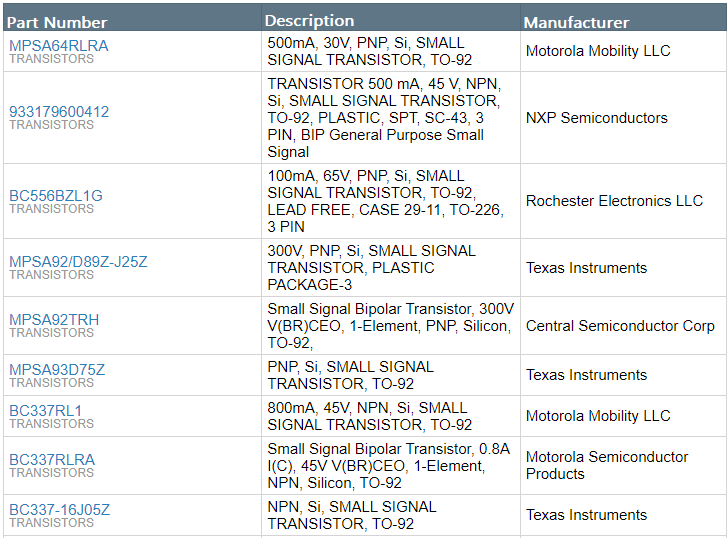Open the MPSA64RLRA part link
Screen dimensions: 727x538
pos(58,45)
